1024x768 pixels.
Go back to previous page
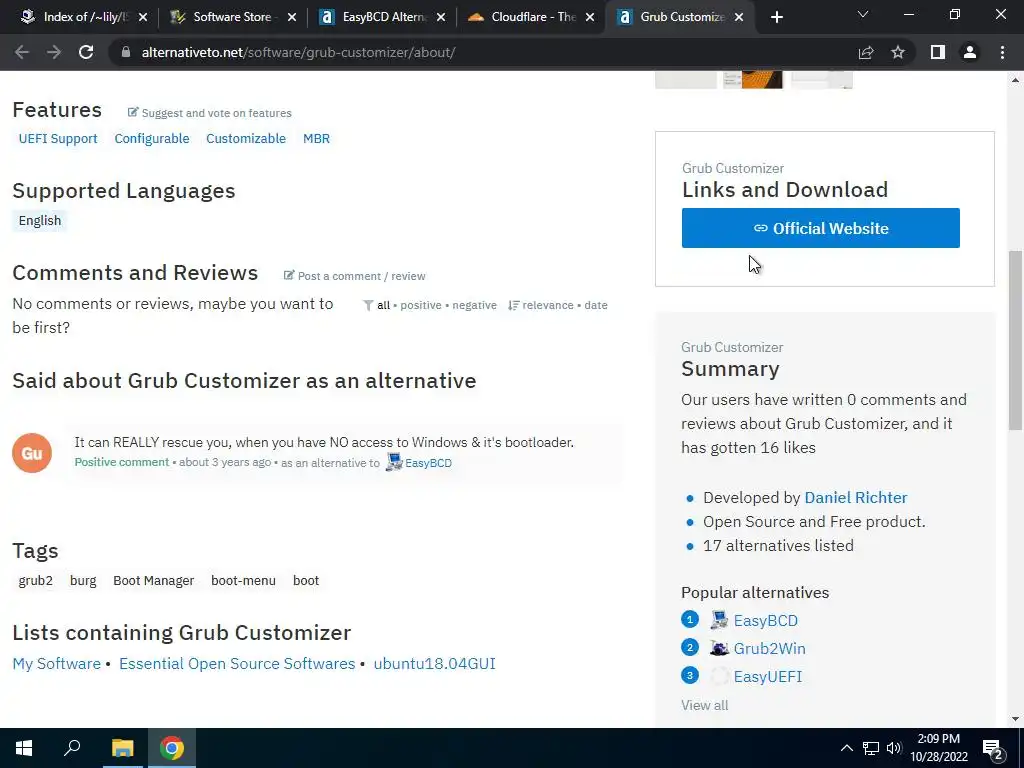22,52
